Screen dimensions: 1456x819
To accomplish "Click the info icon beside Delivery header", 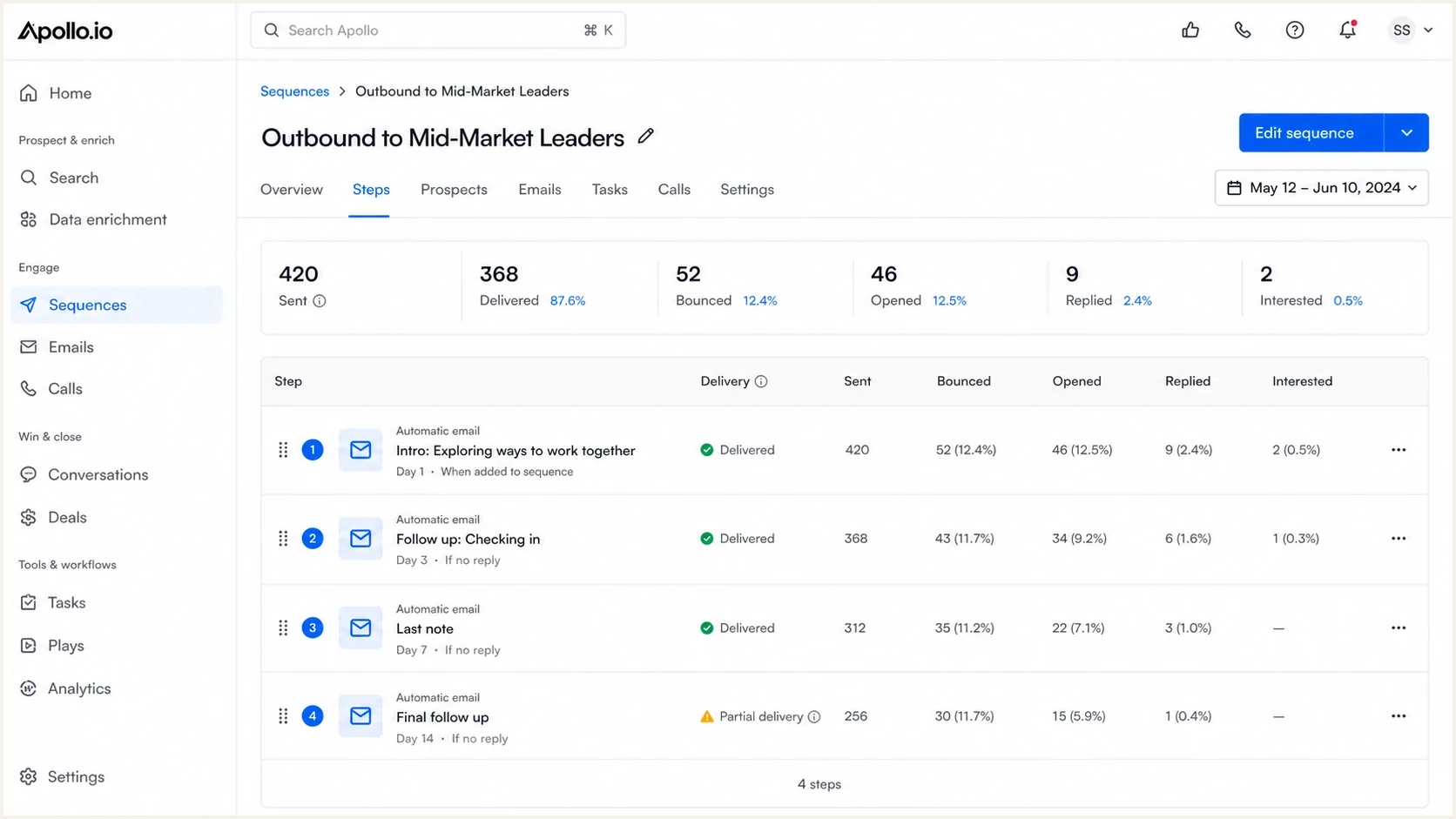I will pos(761,381).
